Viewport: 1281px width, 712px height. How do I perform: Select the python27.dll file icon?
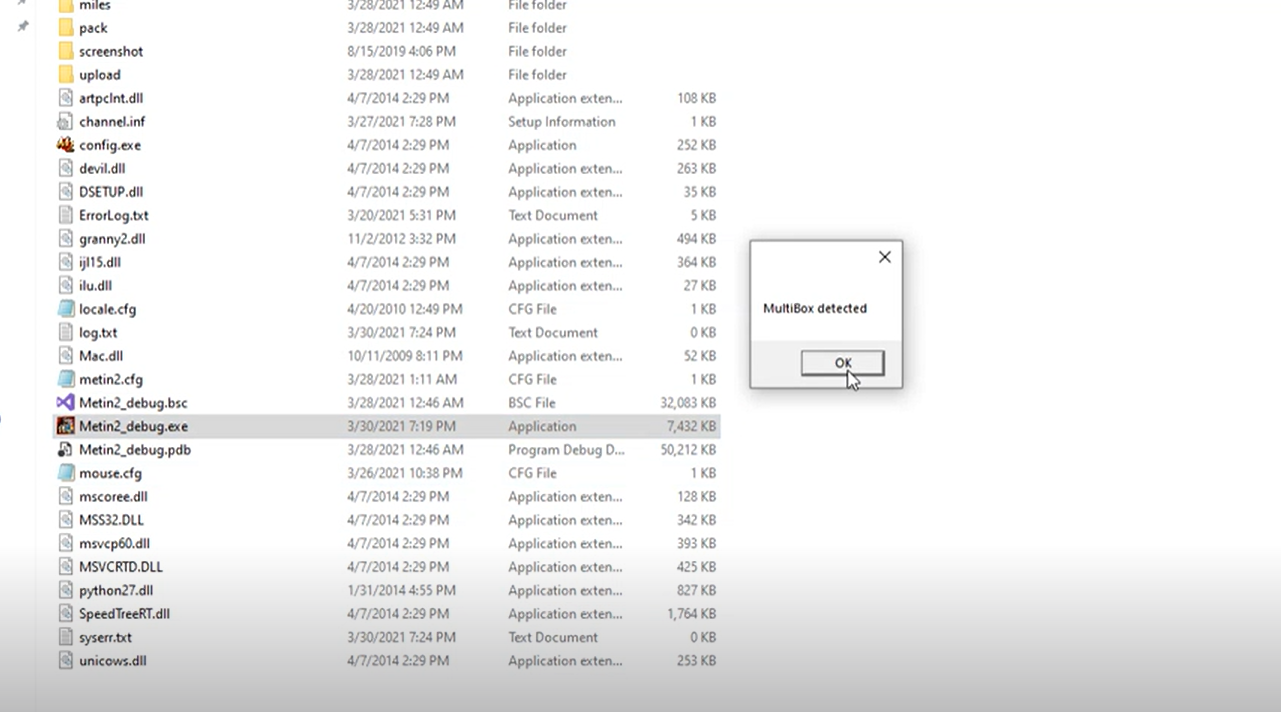[x=66, y=590]
